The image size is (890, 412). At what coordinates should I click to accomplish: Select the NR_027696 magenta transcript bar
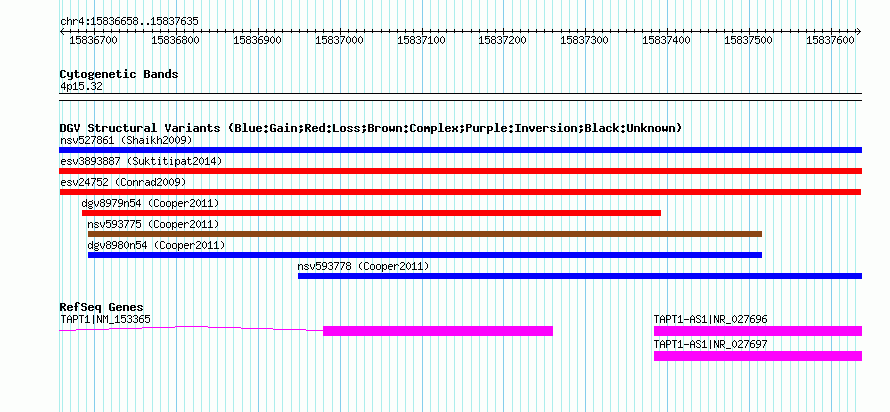click(758, 331)
